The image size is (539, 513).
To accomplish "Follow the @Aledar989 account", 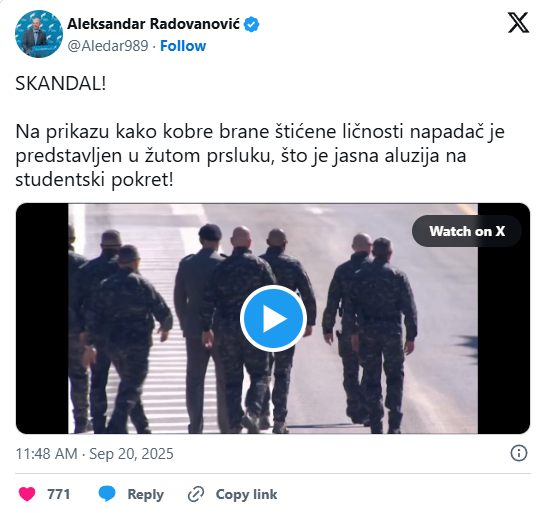I will click(x=183, y=46).
